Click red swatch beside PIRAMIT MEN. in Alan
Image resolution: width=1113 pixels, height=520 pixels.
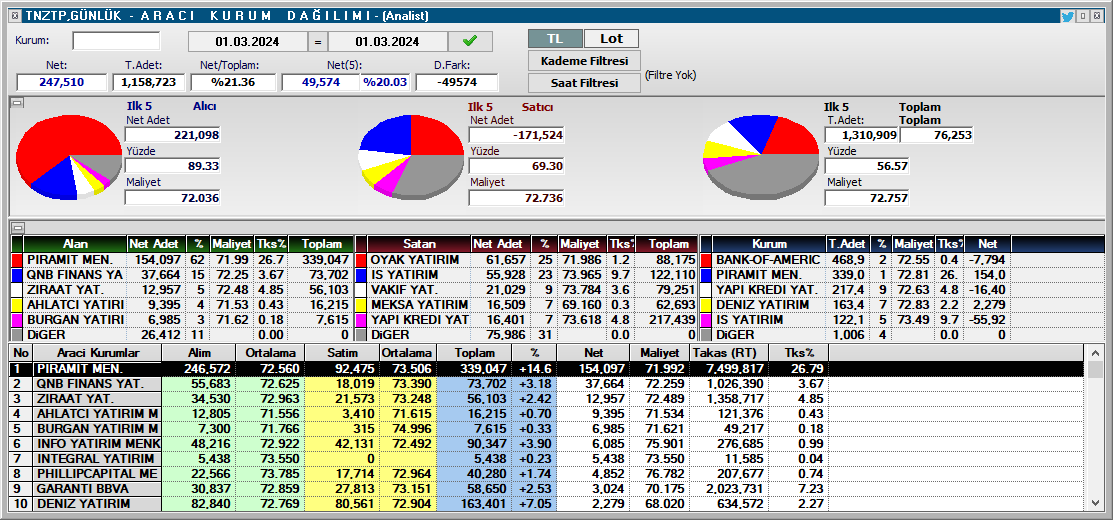[17, 260]
